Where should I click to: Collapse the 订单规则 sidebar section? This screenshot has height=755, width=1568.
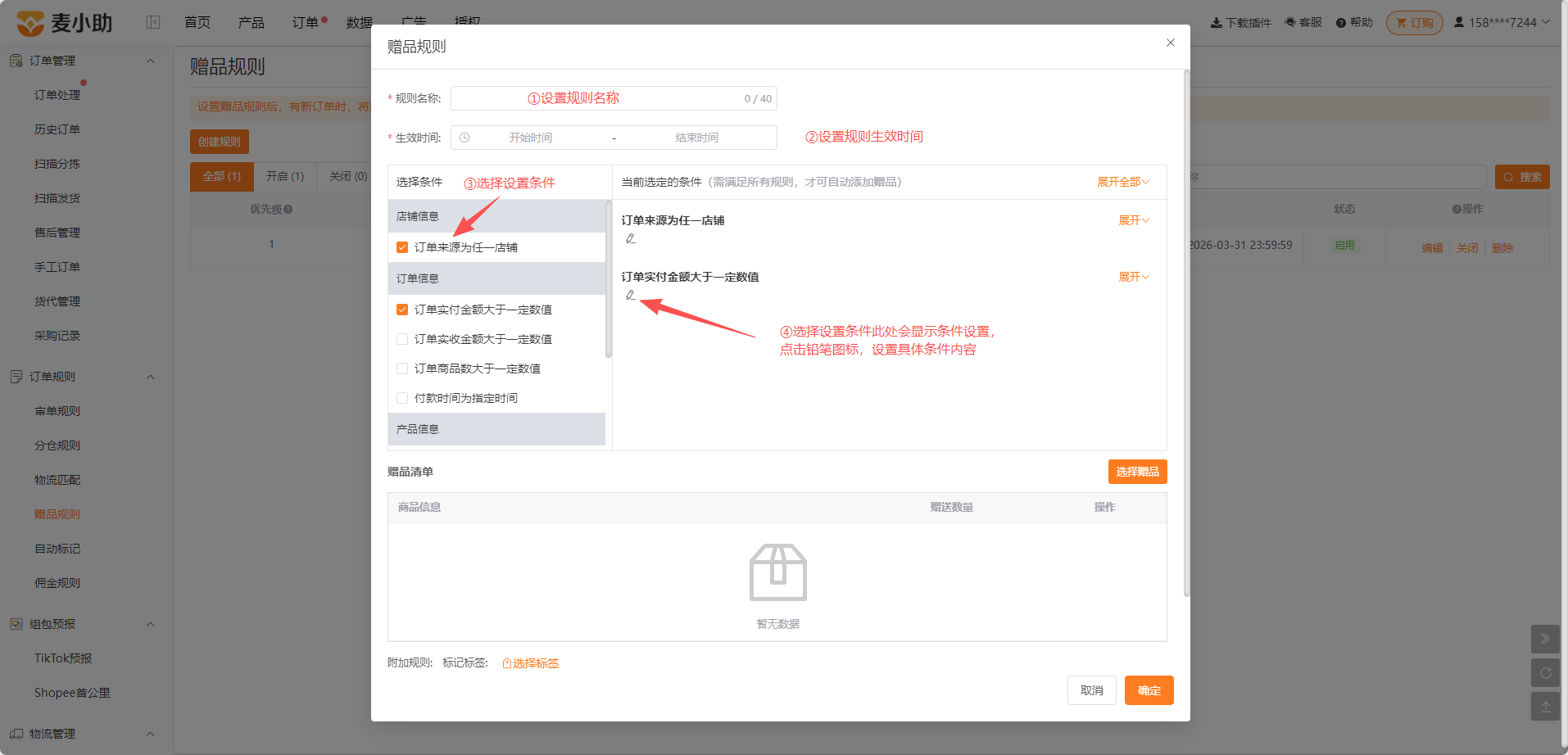tap(150, 377)
